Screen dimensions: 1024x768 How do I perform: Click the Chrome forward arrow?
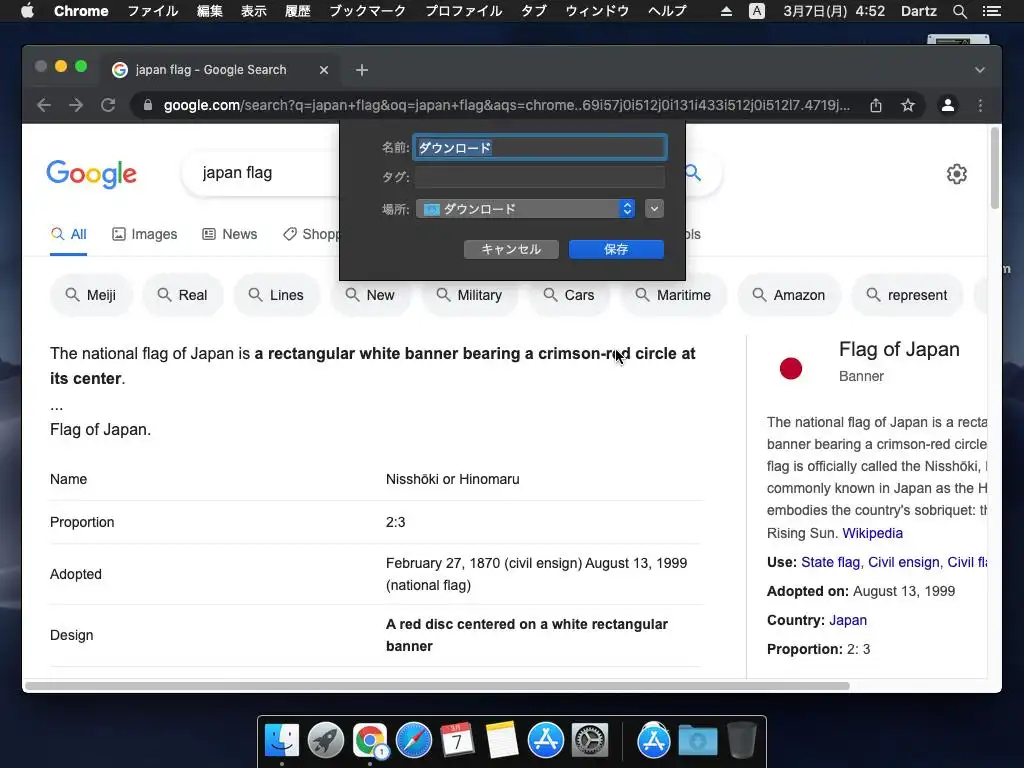click(76, 105)
